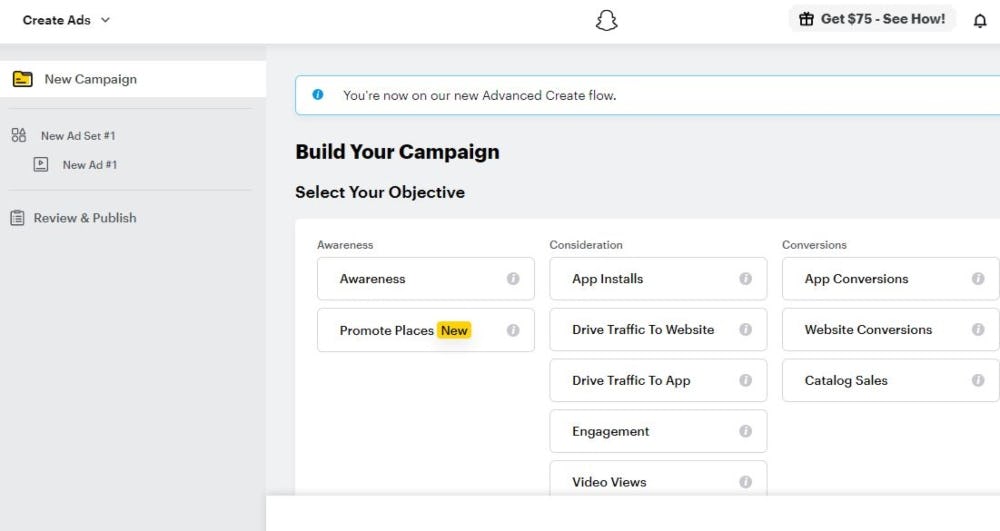Click info icon for Website Conversions
This screenshot has width=1000, height=531.
pyautogui.click(x=977, y=330)
